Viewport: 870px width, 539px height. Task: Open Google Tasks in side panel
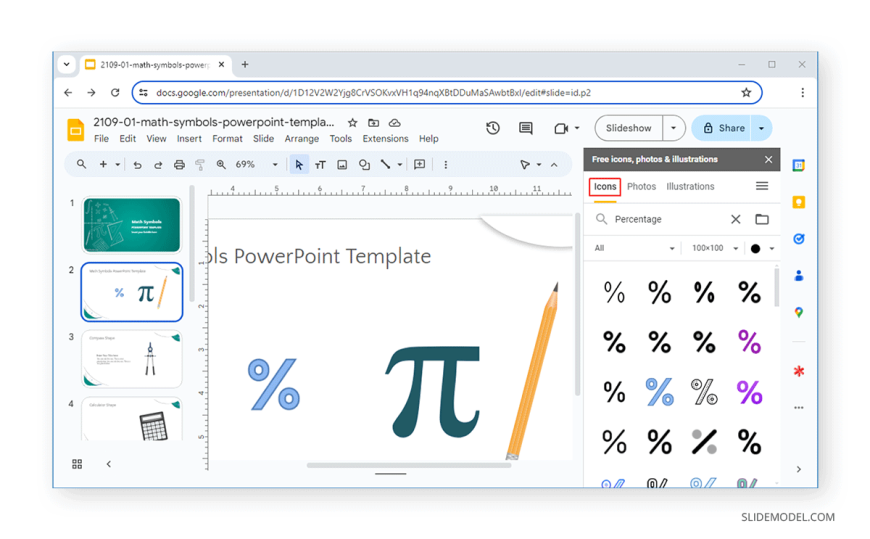(798, 239)
